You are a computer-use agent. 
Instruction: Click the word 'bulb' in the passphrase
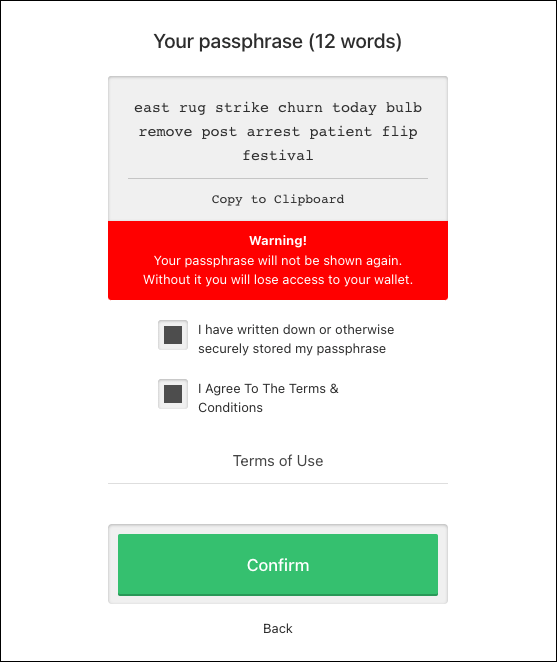point(404,108)
